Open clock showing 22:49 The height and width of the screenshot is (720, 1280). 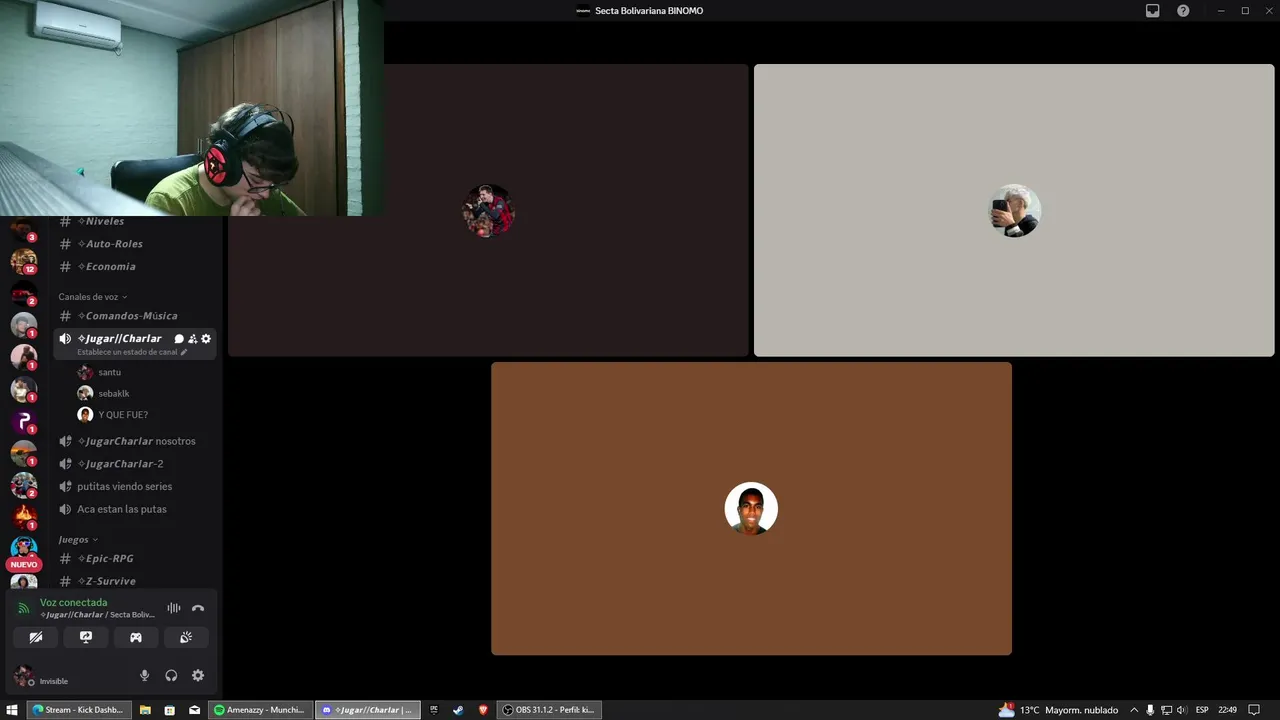click(x=1227, y=710)
